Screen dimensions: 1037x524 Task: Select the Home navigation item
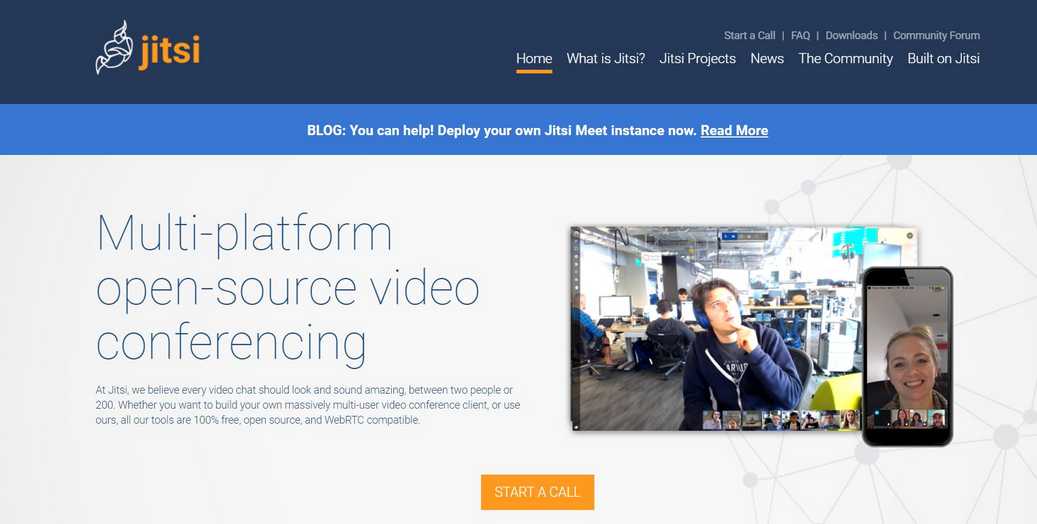[534, 59]
